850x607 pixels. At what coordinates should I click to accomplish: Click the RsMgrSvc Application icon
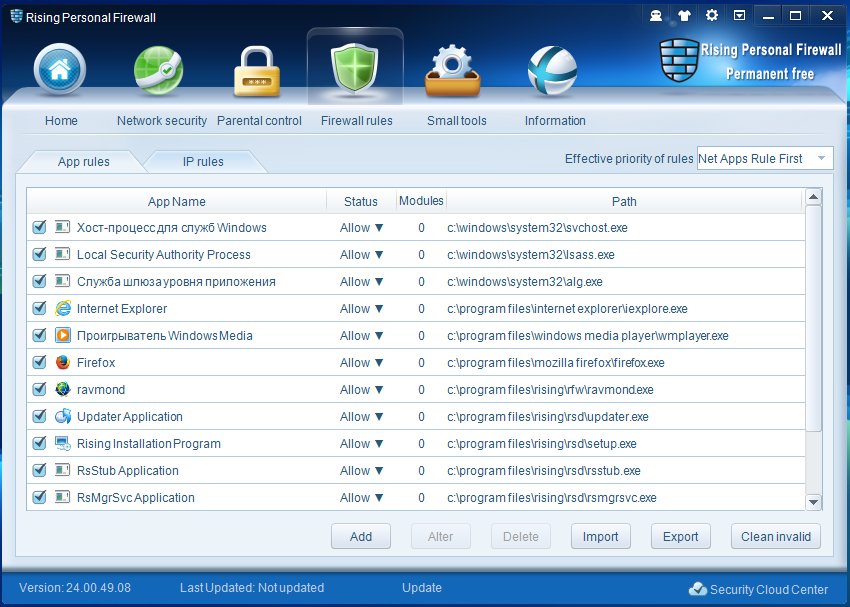point(63,497)
